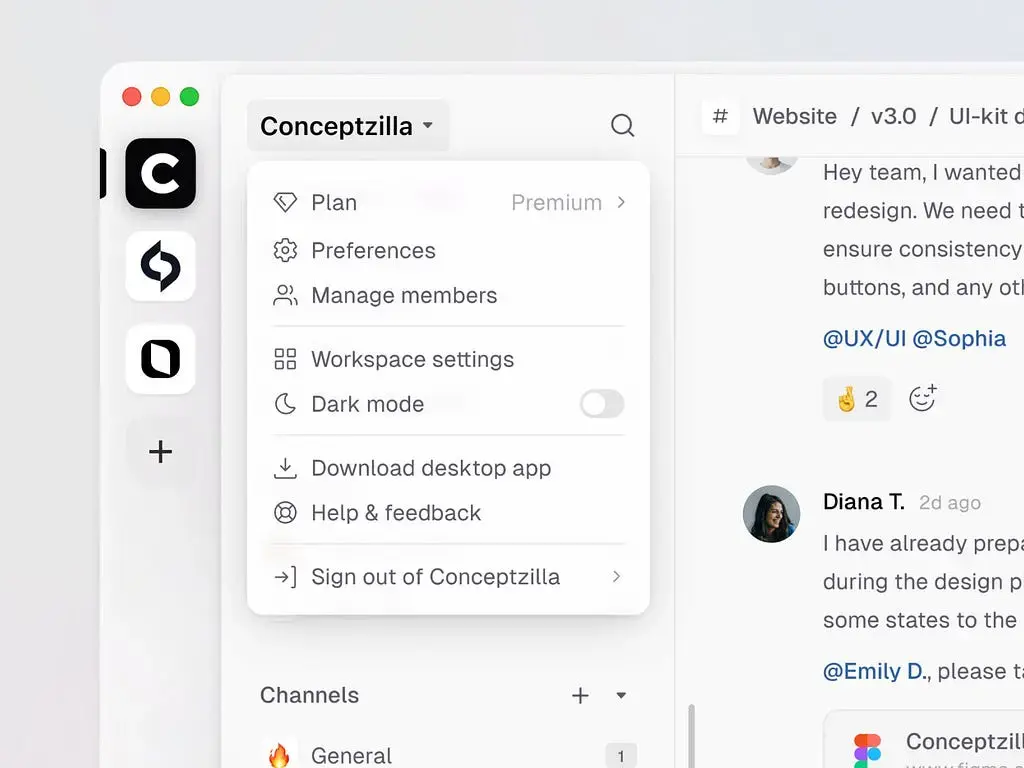
Task: Click the add reaction smiley icon
Action: point(922,398)
